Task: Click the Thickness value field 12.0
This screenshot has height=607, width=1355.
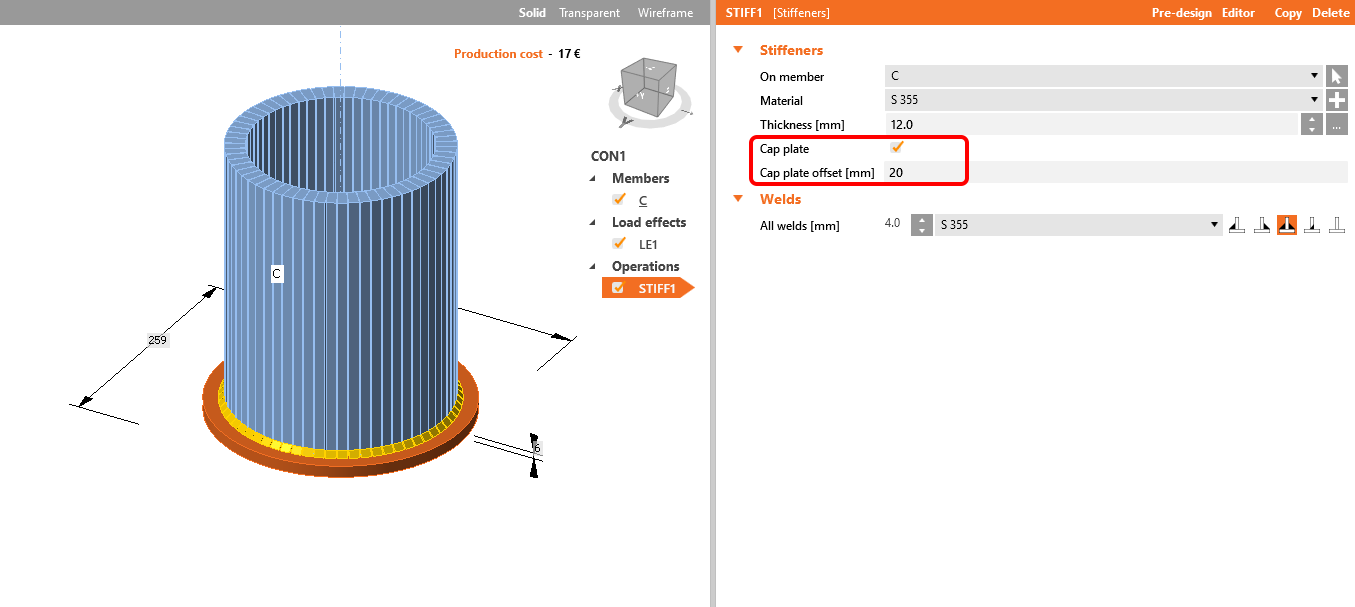Action: 1091,125
